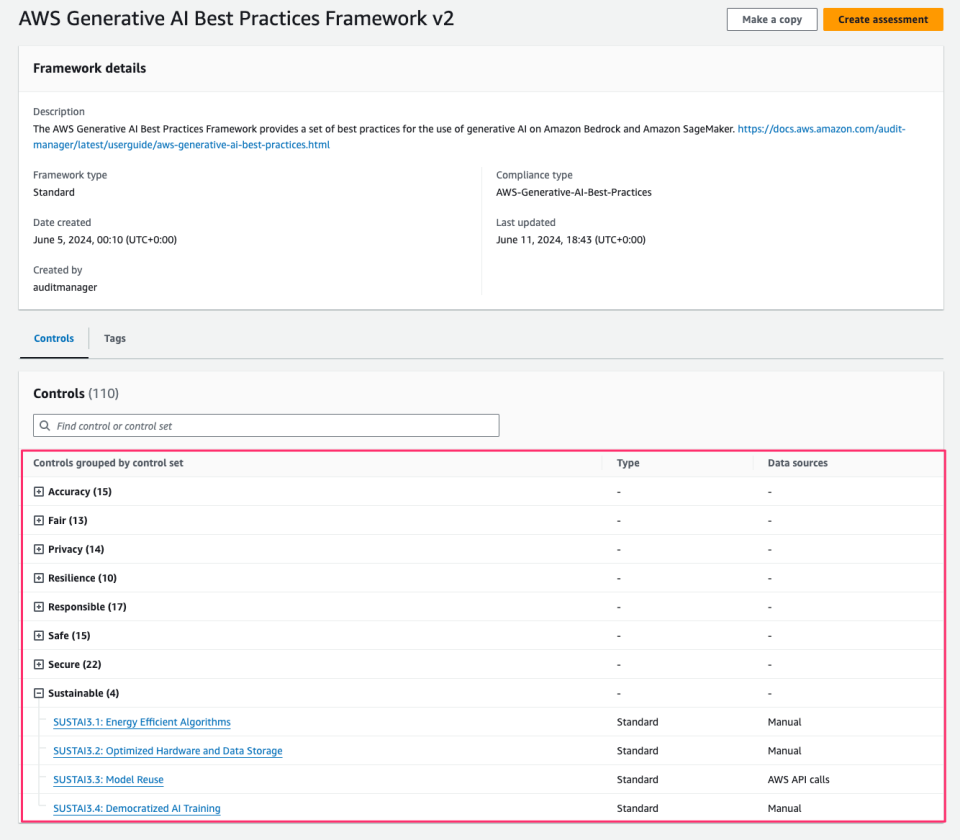
Task: Click the search magnifier icon in the controls filter
Action: 45,425
